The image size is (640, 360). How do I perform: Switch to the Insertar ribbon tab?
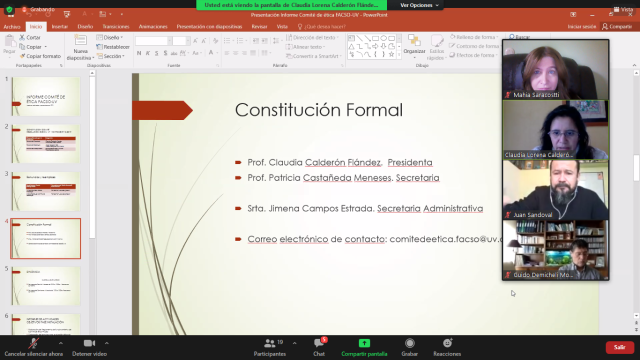click(x=60, y=27)
